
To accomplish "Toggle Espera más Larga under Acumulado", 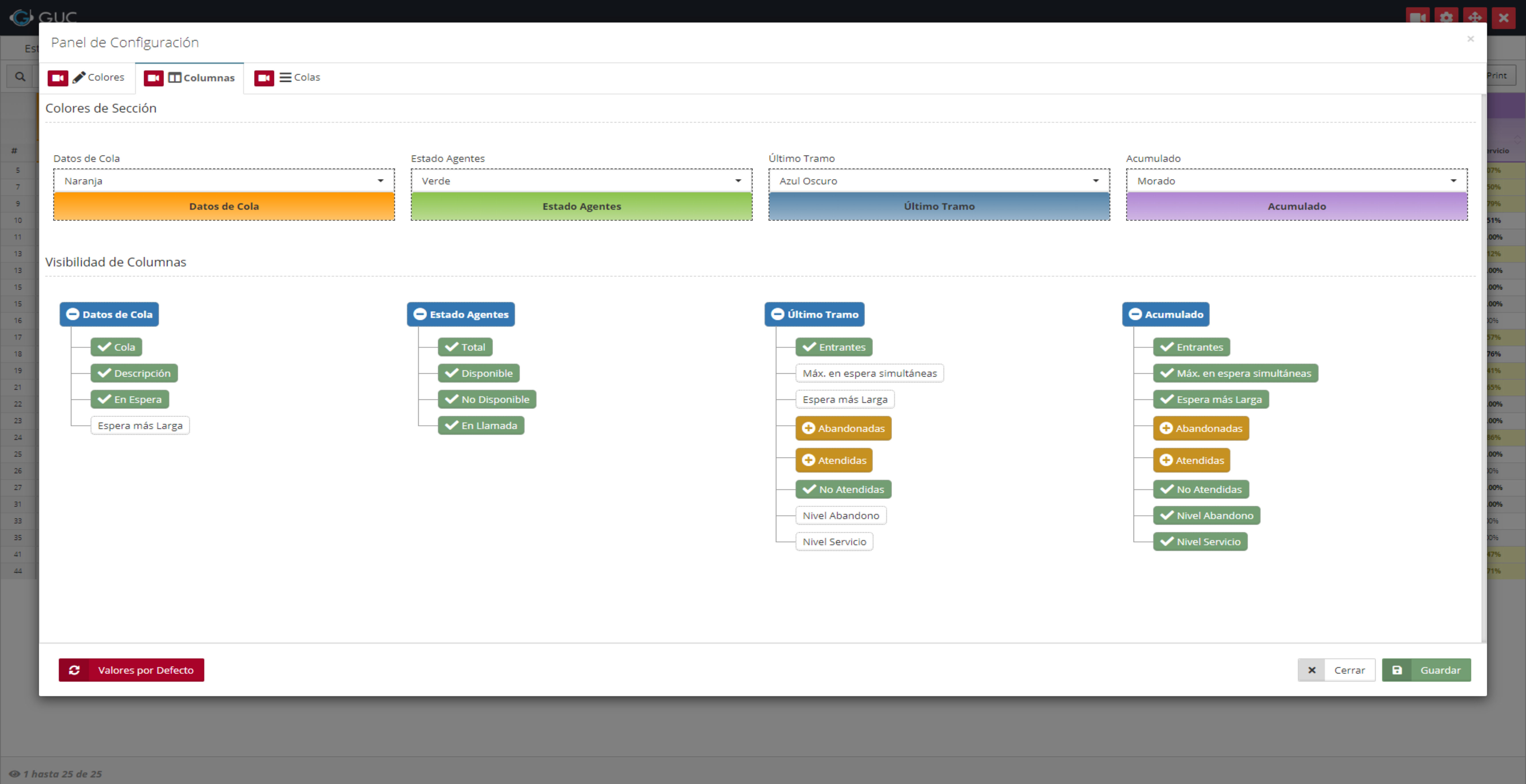I will pyautogui.click(x=1211, y=399).
